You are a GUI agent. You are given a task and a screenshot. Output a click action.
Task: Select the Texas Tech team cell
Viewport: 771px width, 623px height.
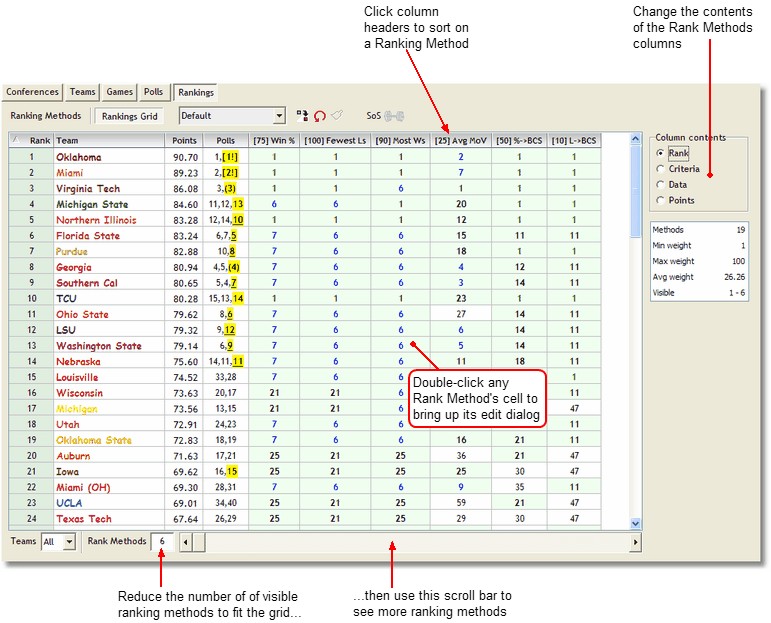109,519
